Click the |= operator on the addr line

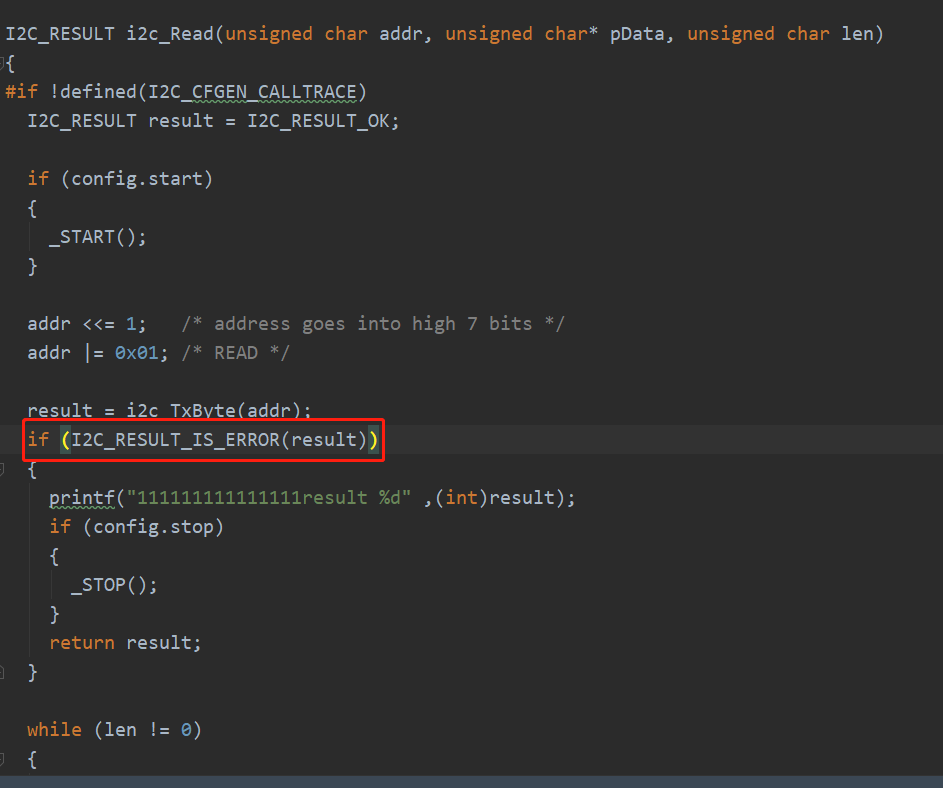[93, 352]
